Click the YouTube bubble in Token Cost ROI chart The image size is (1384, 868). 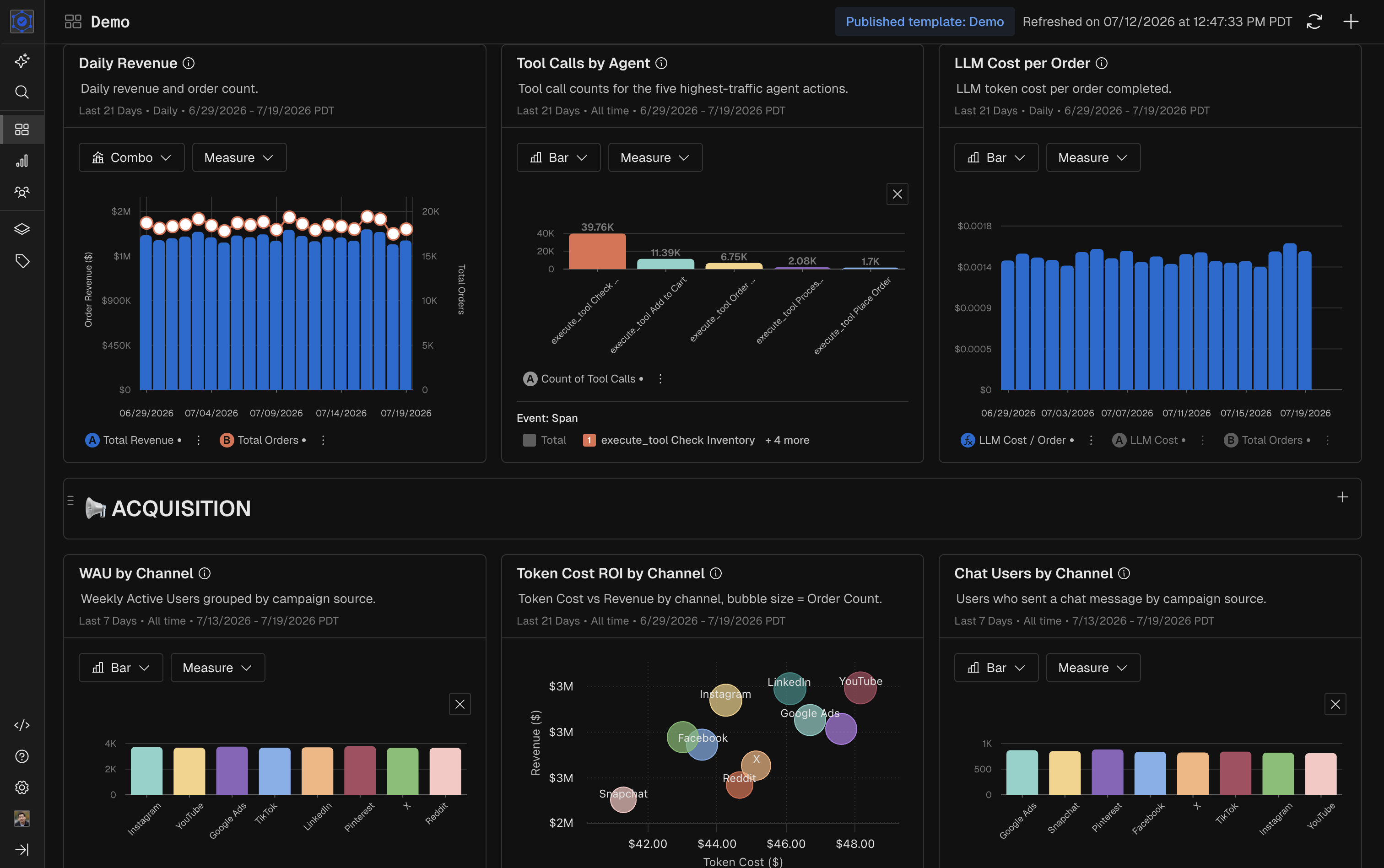(x=860, y=688)
